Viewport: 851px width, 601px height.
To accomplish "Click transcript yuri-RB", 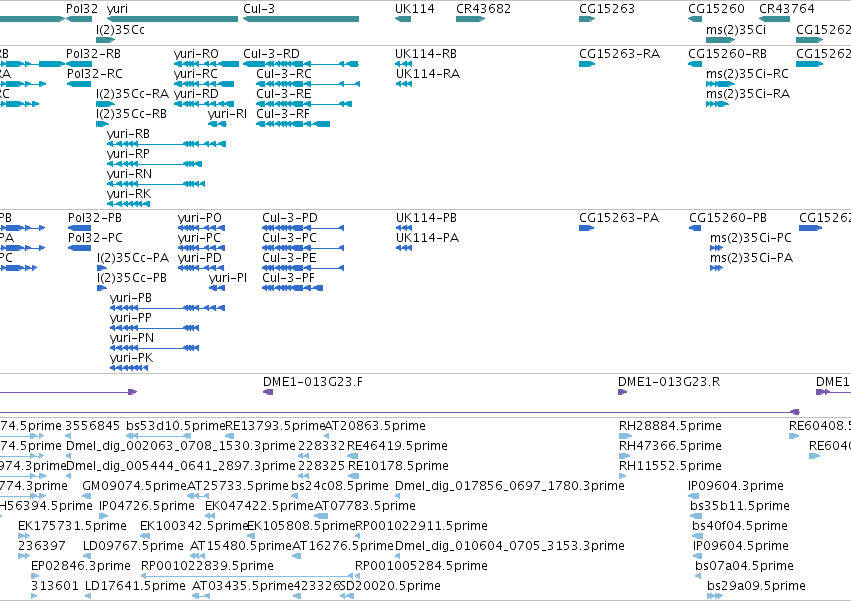I will click(x=128, y=134).
